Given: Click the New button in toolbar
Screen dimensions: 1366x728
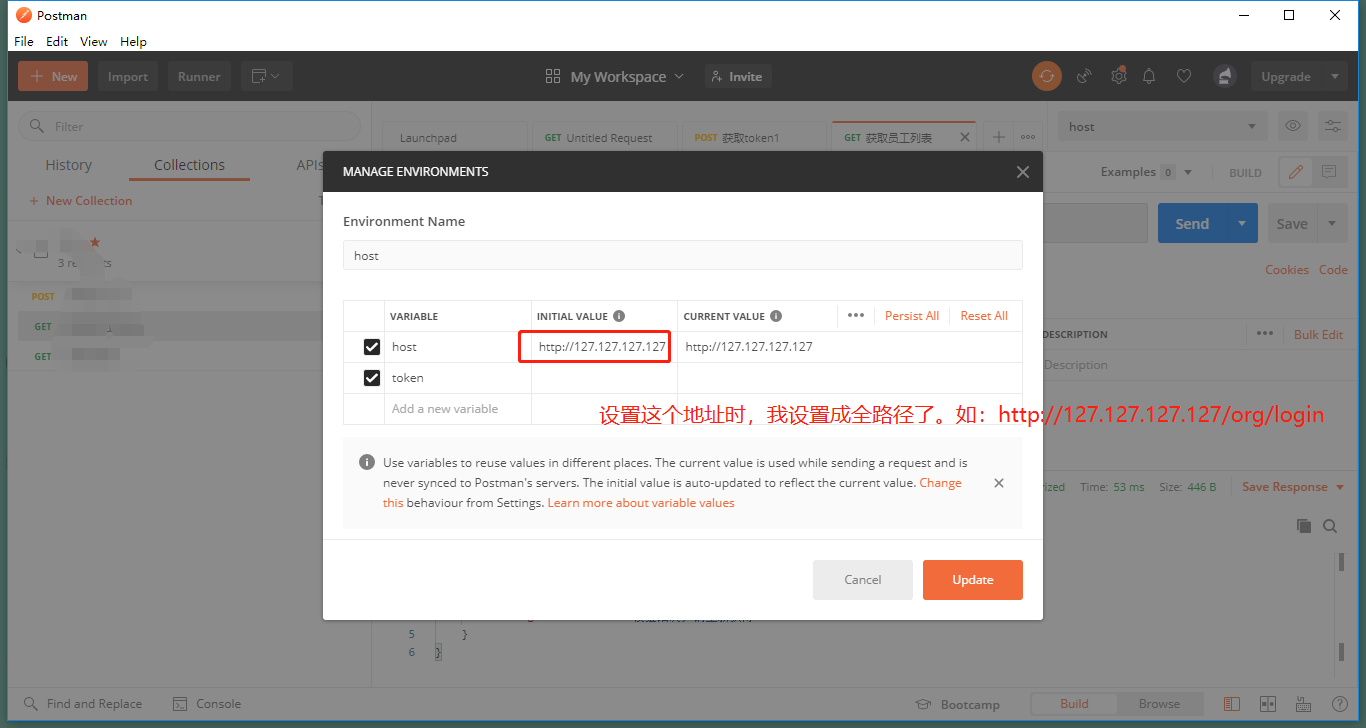Looking at the screenshot, I should 53,76.
